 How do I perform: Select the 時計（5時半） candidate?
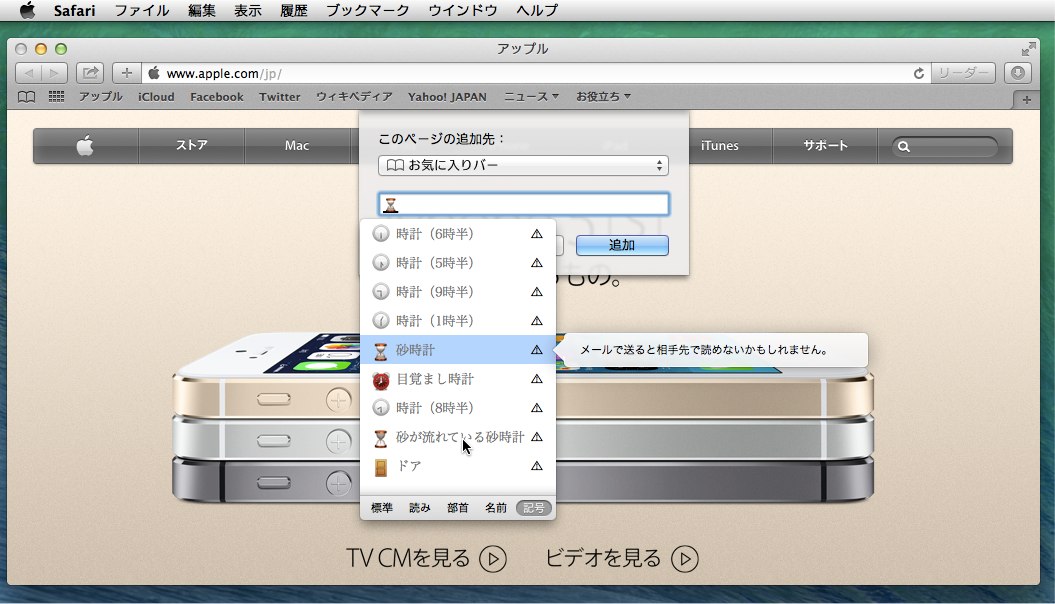point(458,263)
